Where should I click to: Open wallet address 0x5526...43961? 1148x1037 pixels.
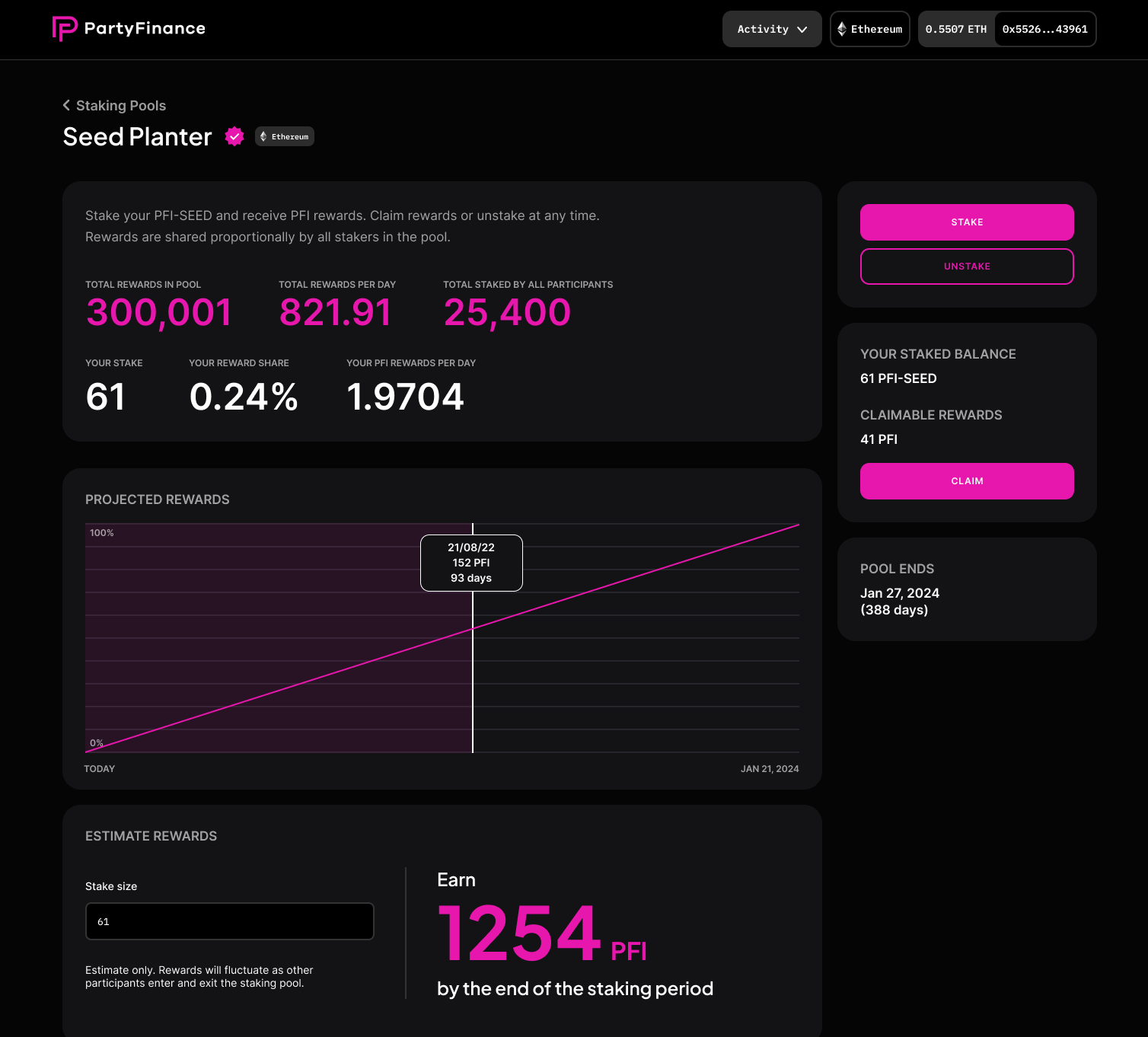(1044, 29)
